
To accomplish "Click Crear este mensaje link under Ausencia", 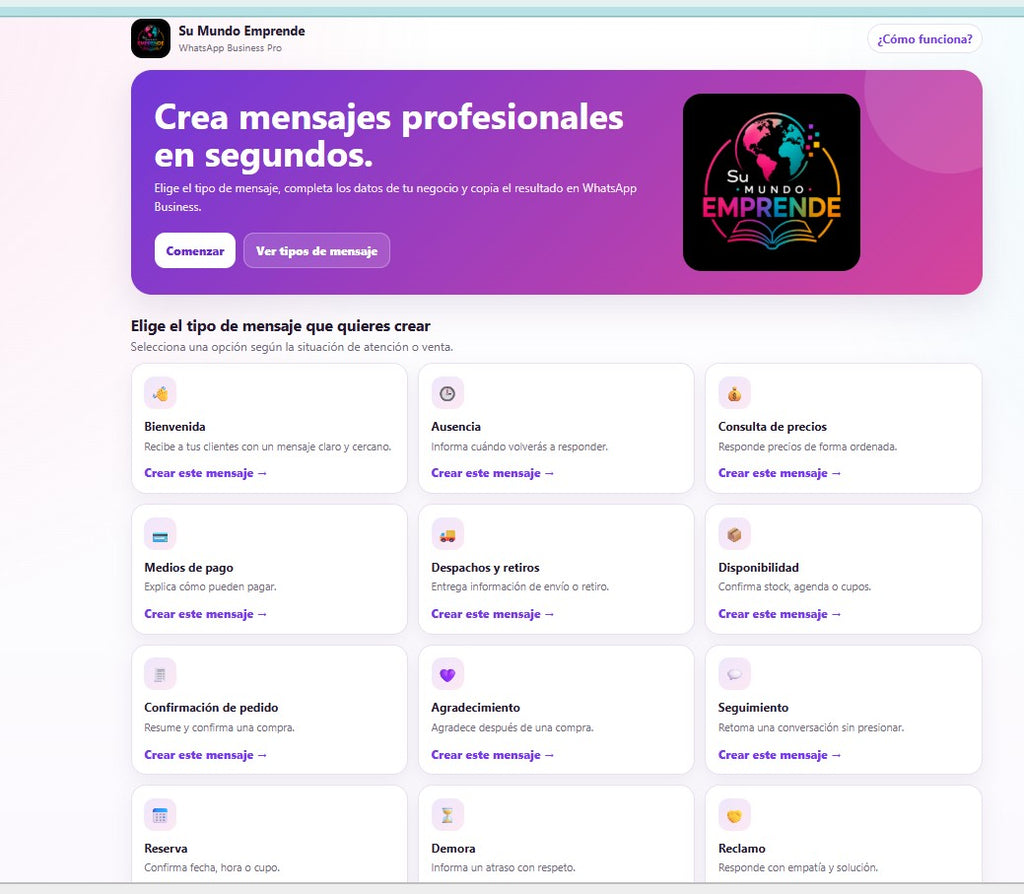I will [x=492, y=473].
